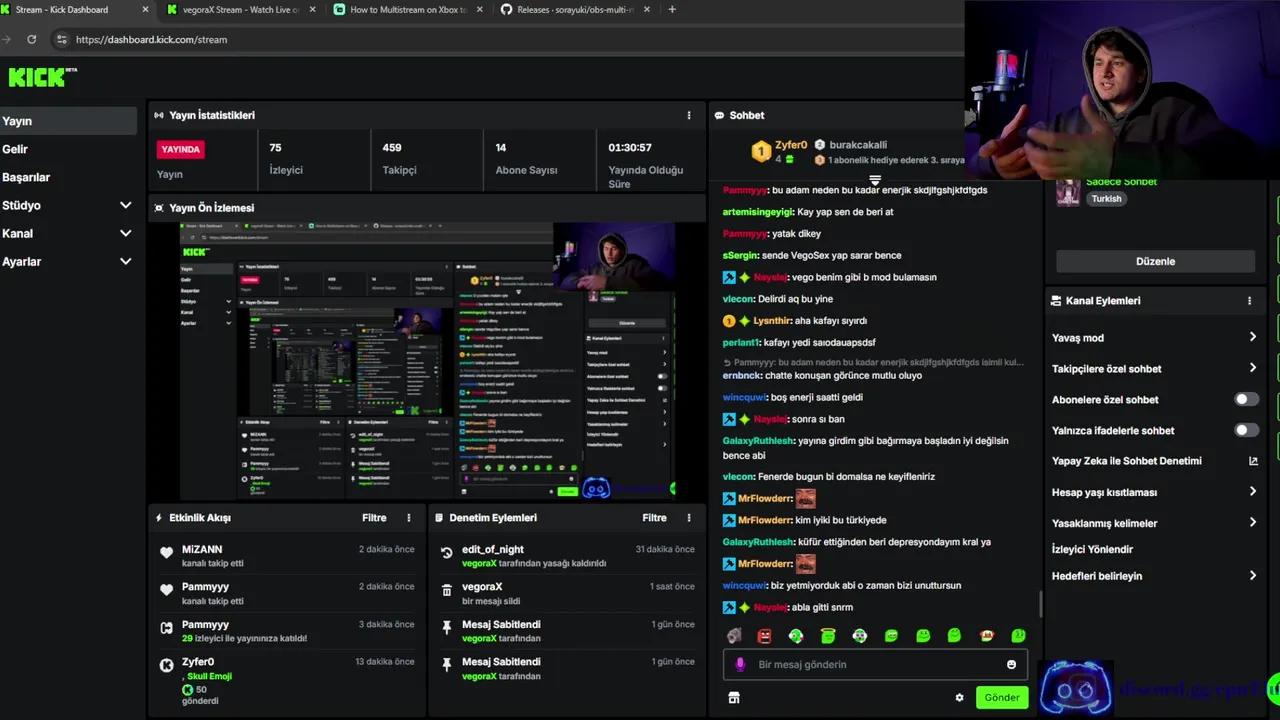The height and width of the screenshot is (720, 1280).
Task: Click the "01:30:57" stream duration value
Action: tap(630, 147)
